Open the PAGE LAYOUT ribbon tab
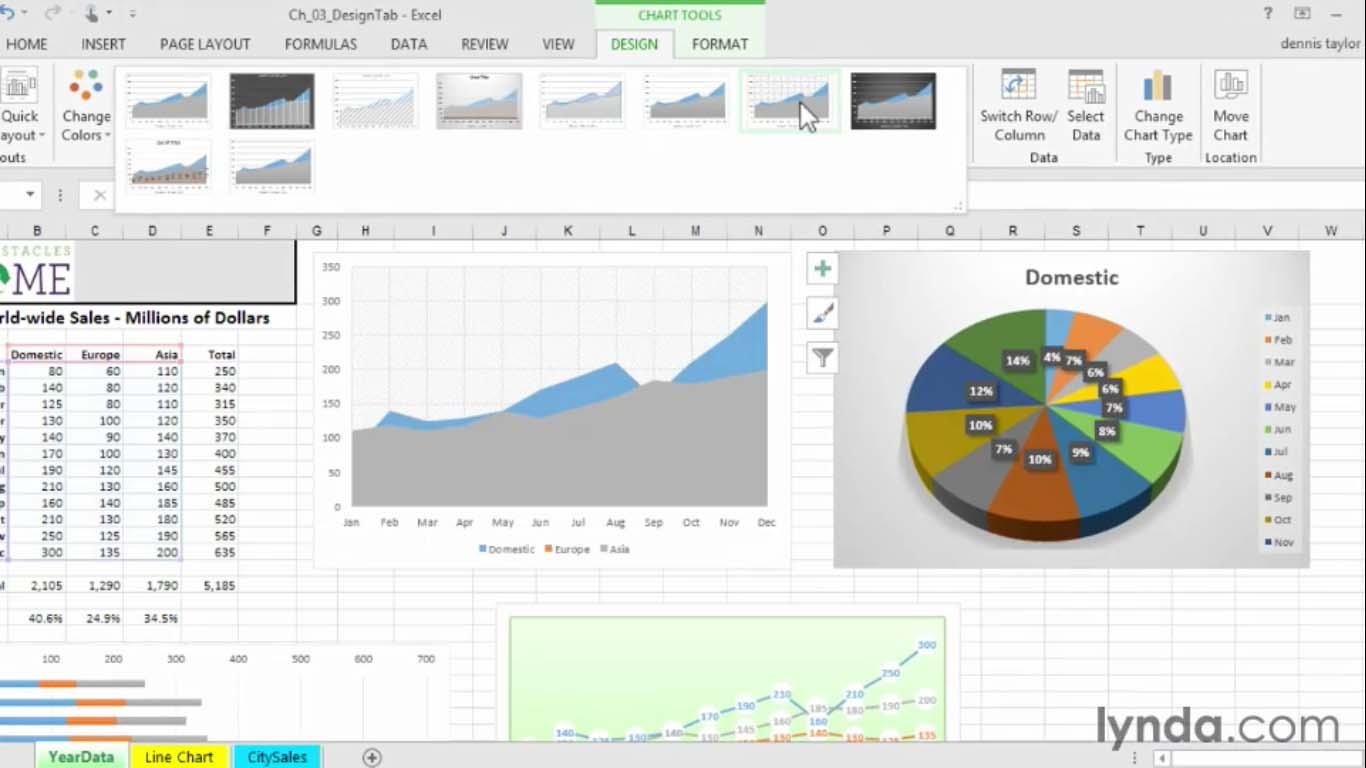 point(205,44)
